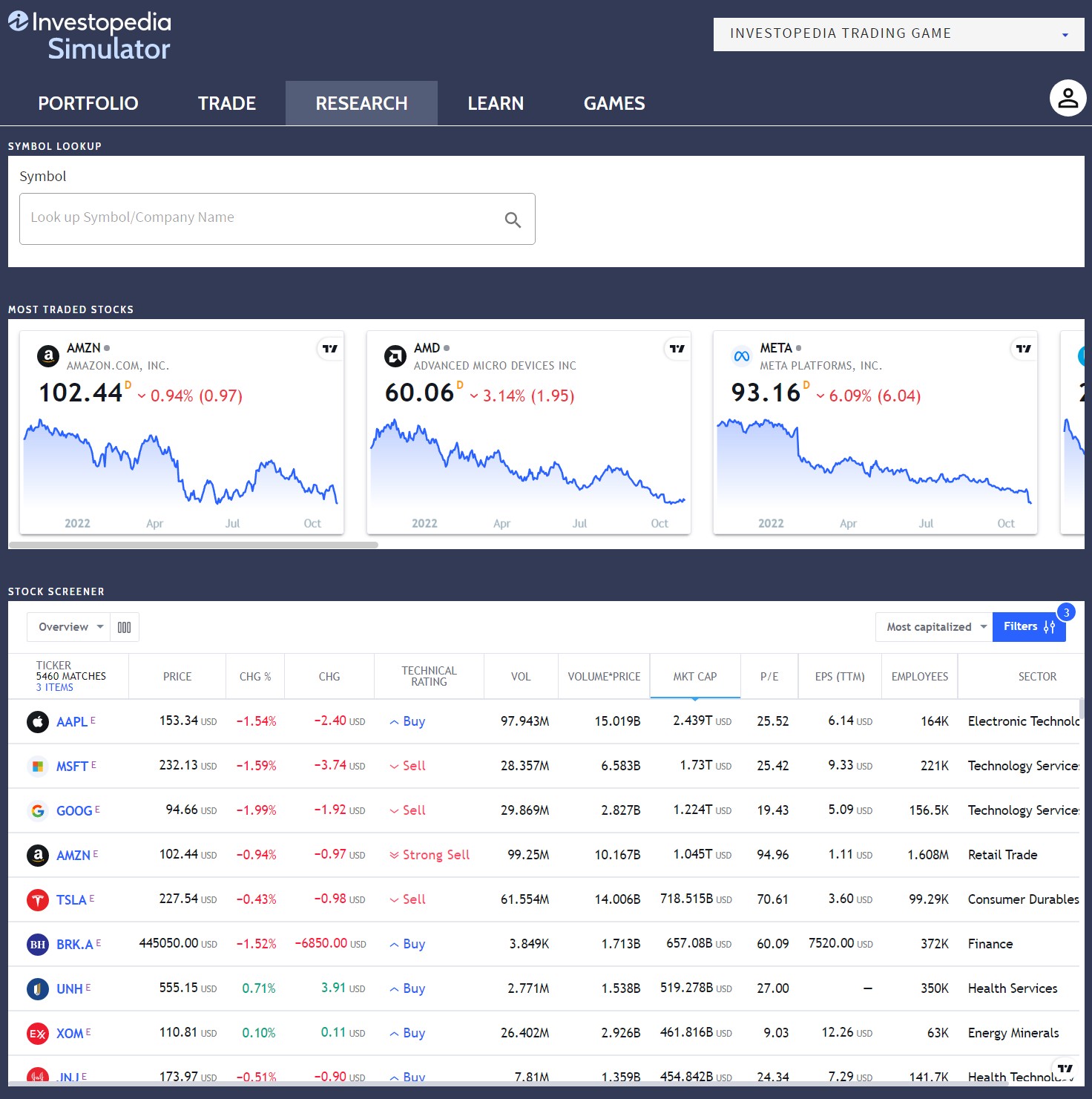Sort by the P/E column header
The width and height of the screenshot is (1092, 1099).
coord(769,676)
